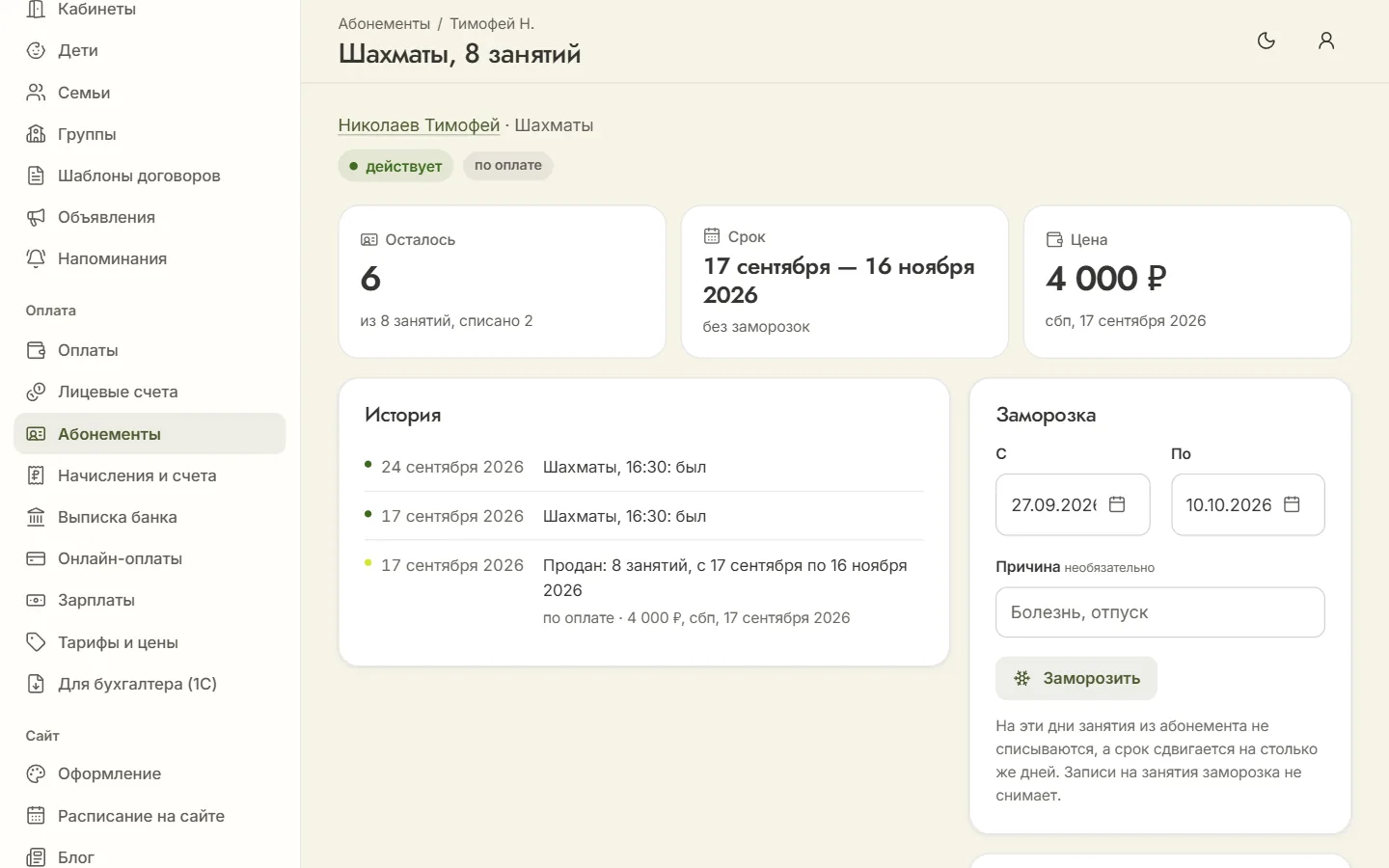Click the История heading
1389x868 pixels.
point(403,415)
